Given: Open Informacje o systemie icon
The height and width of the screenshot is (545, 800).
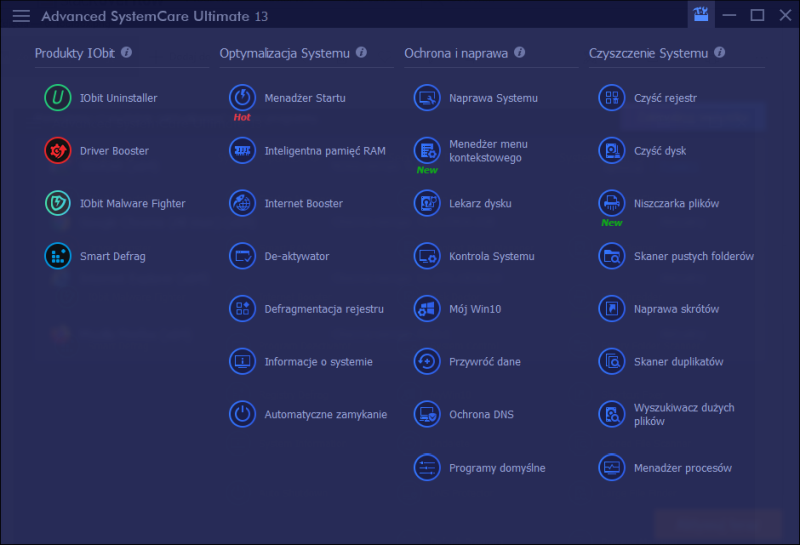Looking at the screenshot, I should 242,361.
